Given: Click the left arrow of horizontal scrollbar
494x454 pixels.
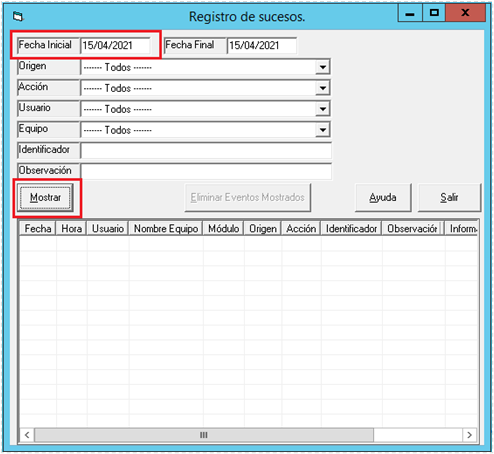Looking at the screenshot, I should click(x=27, y=435).
